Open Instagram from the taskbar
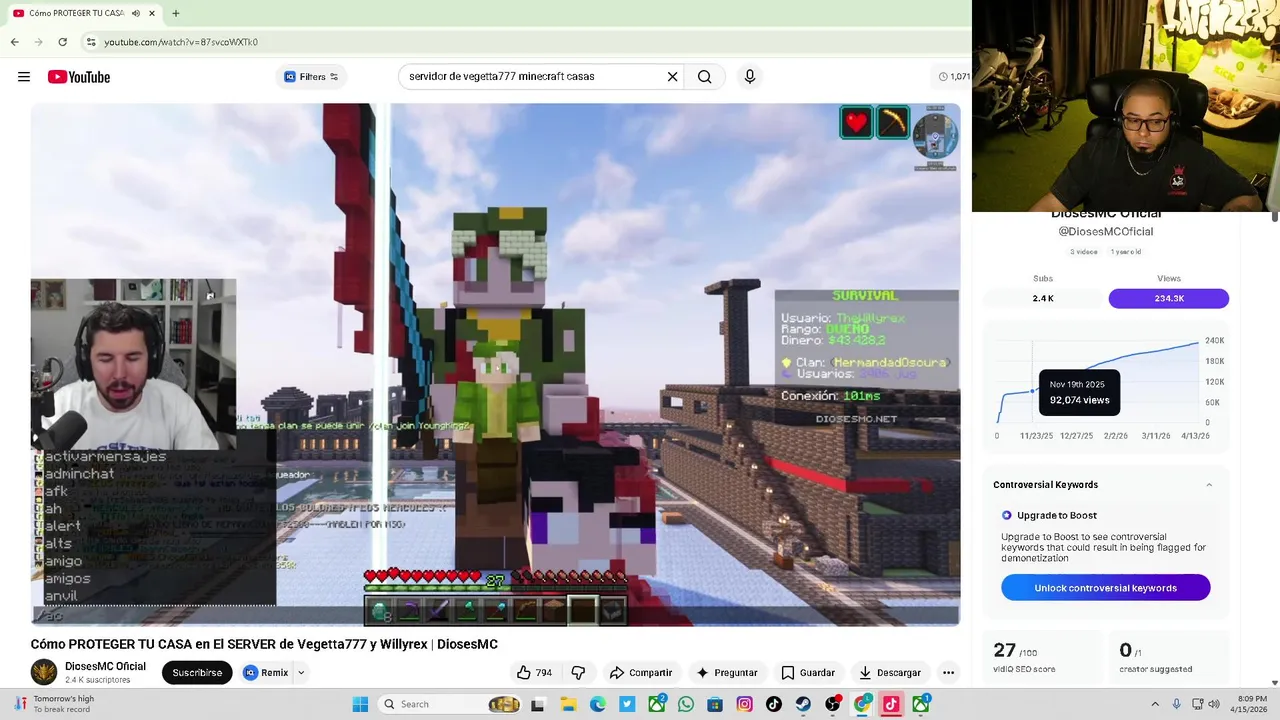The image size is (1280, 720). click(745, 704)
